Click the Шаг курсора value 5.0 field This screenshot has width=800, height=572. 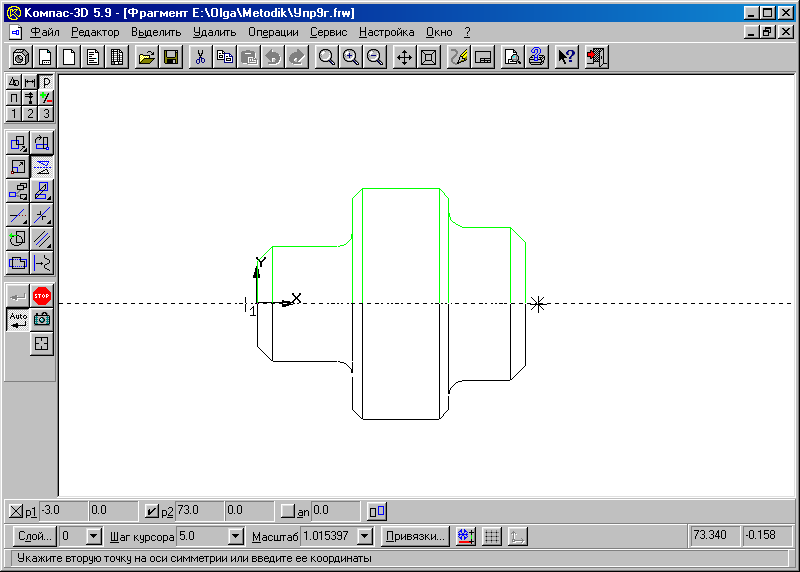(202, 536)
